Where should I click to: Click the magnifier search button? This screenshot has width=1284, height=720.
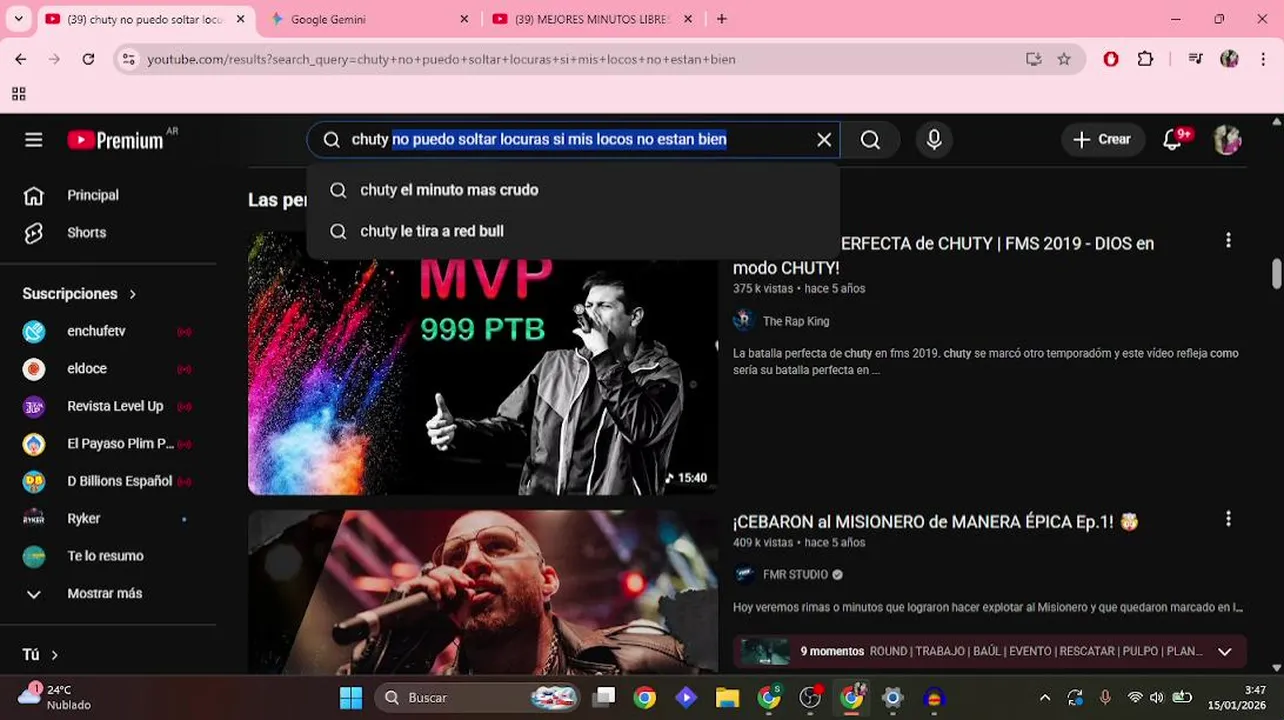[870, 140]
